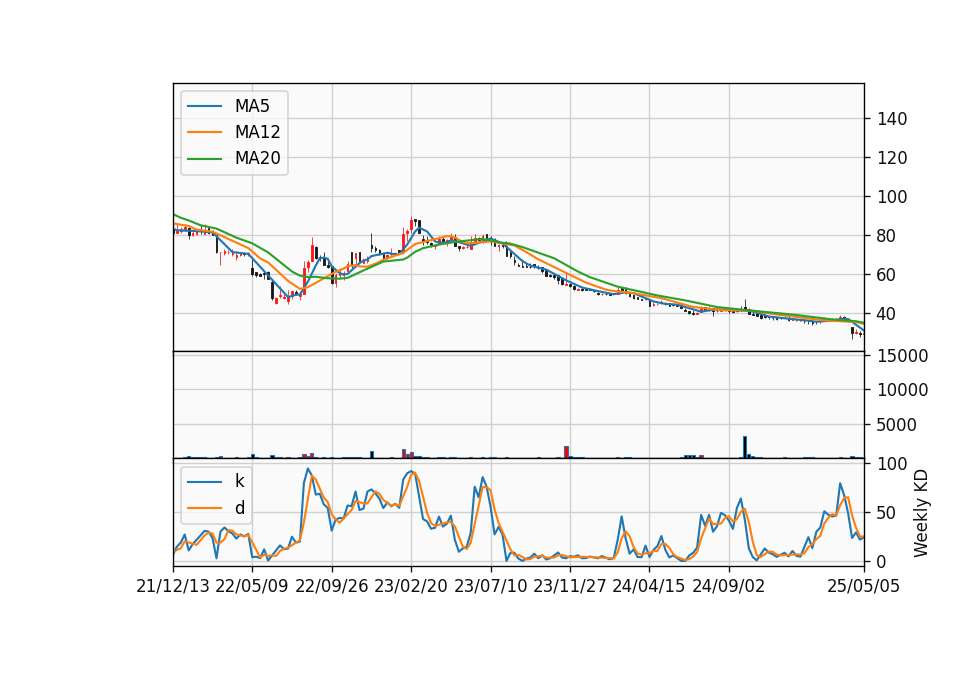Click the blue k legend line sample

[204, 482]
